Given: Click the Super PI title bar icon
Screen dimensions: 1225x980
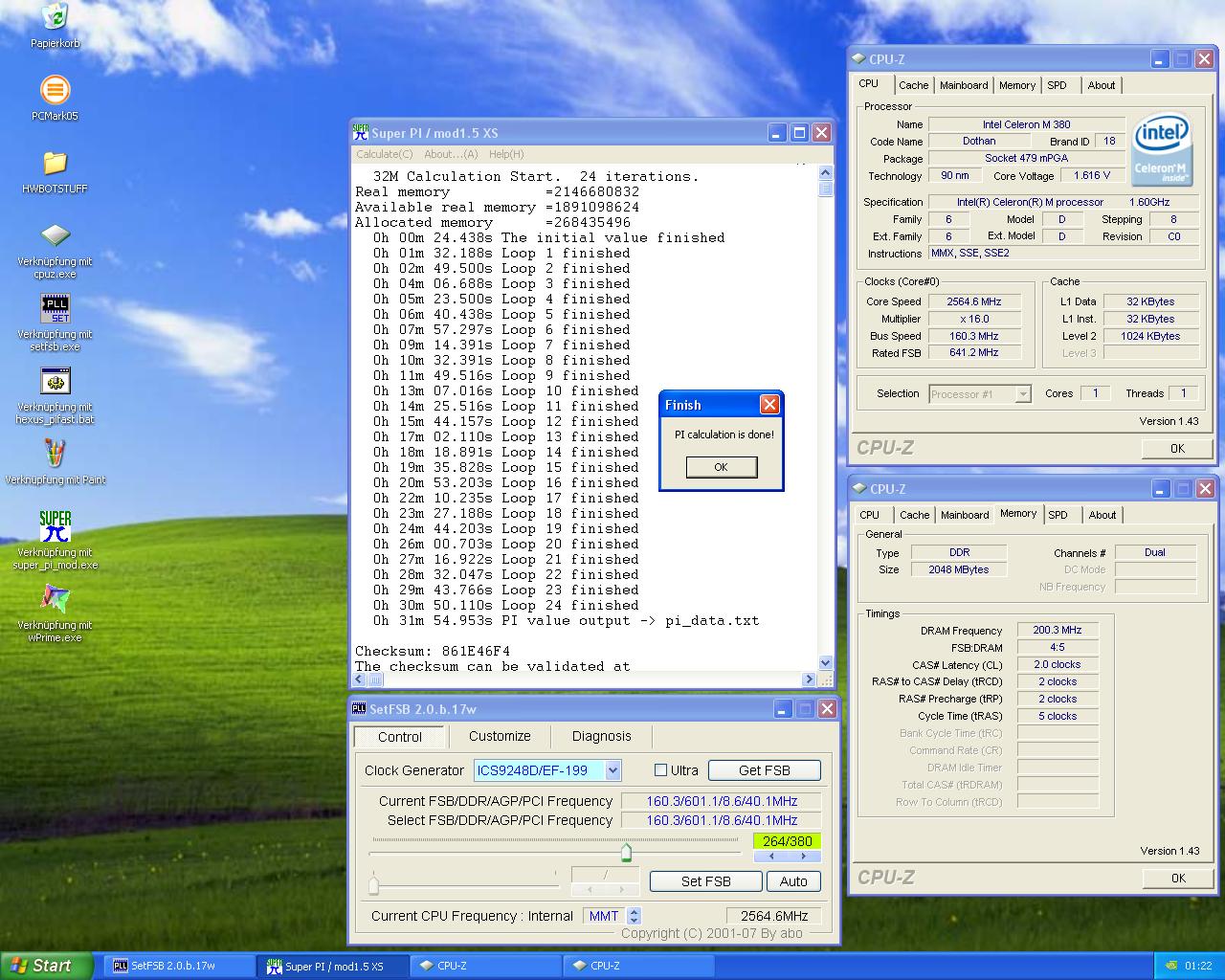Looking at the screenshot, I should tap(361, 132).
